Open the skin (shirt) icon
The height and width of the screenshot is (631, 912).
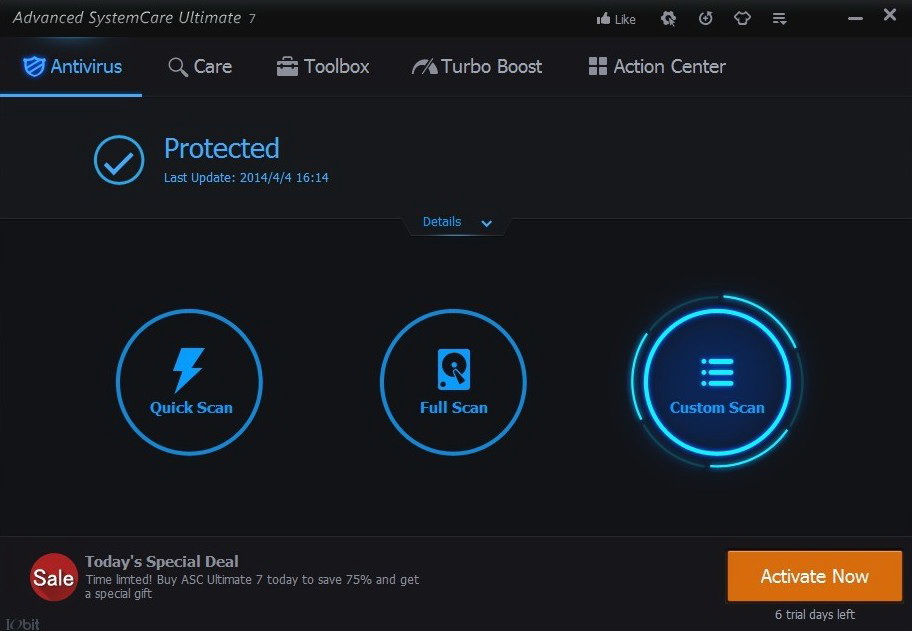click(742, 19)
